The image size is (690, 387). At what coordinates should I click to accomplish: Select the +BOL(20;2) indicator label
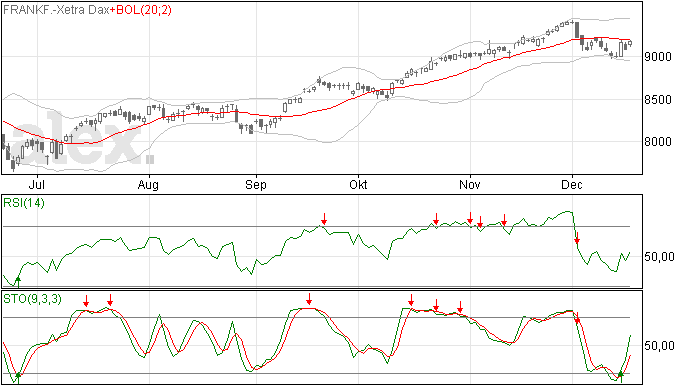coord(141,10)
